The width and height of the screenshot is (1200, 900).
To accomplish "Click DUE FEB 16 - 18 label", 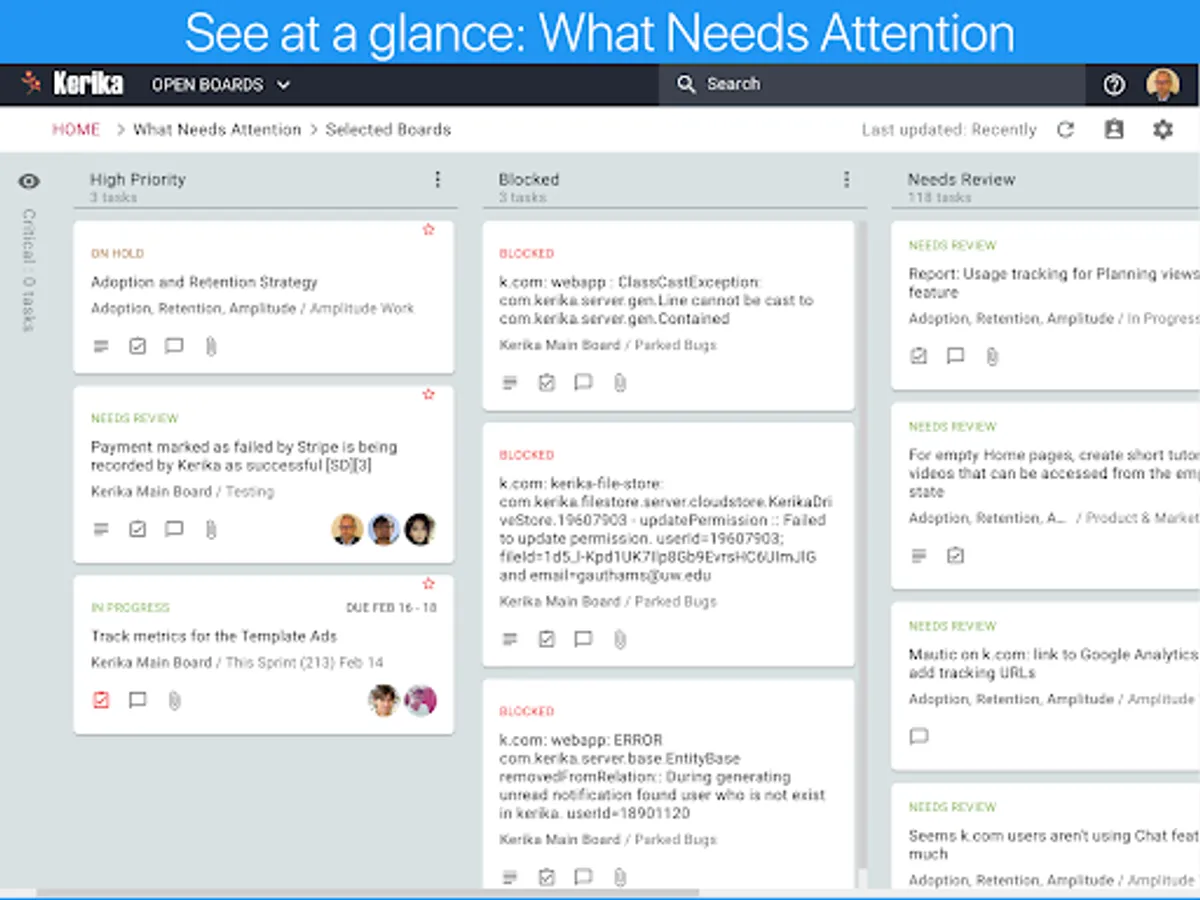I will pos(391,607).
